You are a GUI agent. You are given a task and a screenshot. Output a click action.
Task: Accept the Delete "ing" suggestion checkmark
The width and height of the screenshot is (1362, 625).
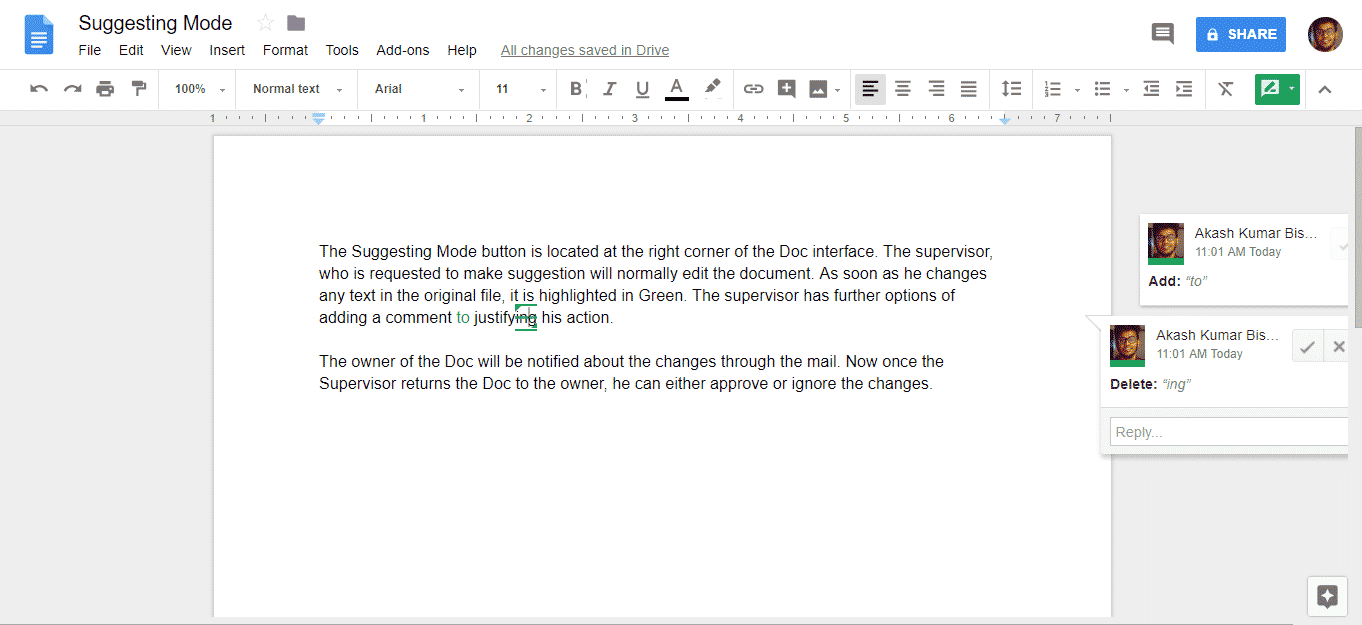click(x=1306, y=347)
